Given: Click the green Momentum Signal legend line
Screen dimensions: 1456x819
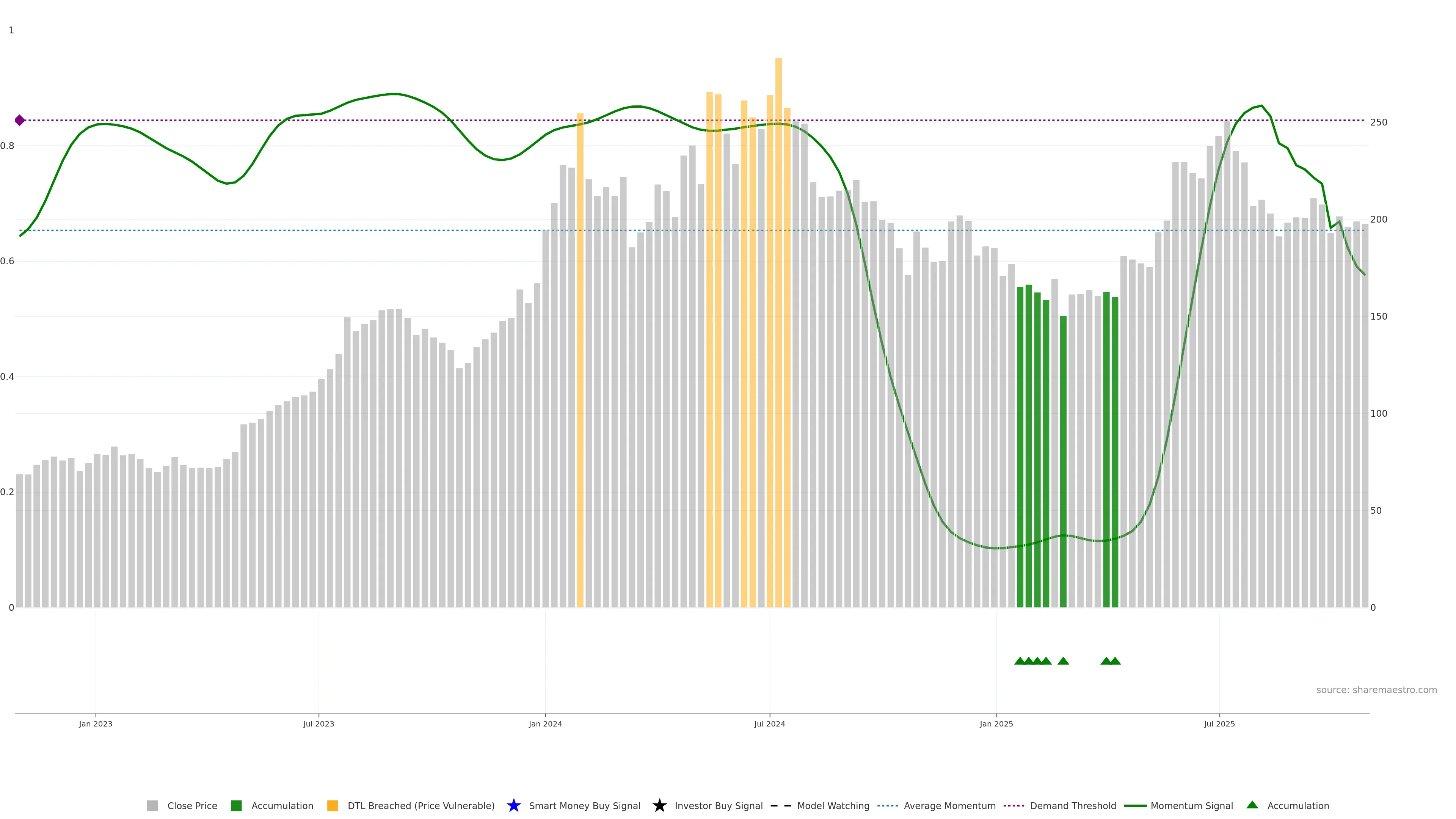Looking at the screenshot, I should click(x=1135, y=805).
